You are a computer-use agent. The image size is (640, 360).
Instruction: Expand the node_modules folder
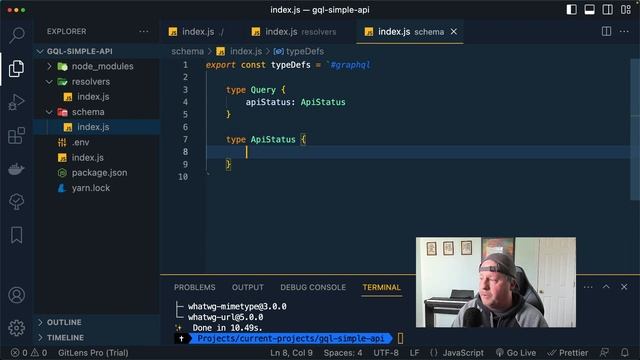pyautogui.click(x=96, y=66)
